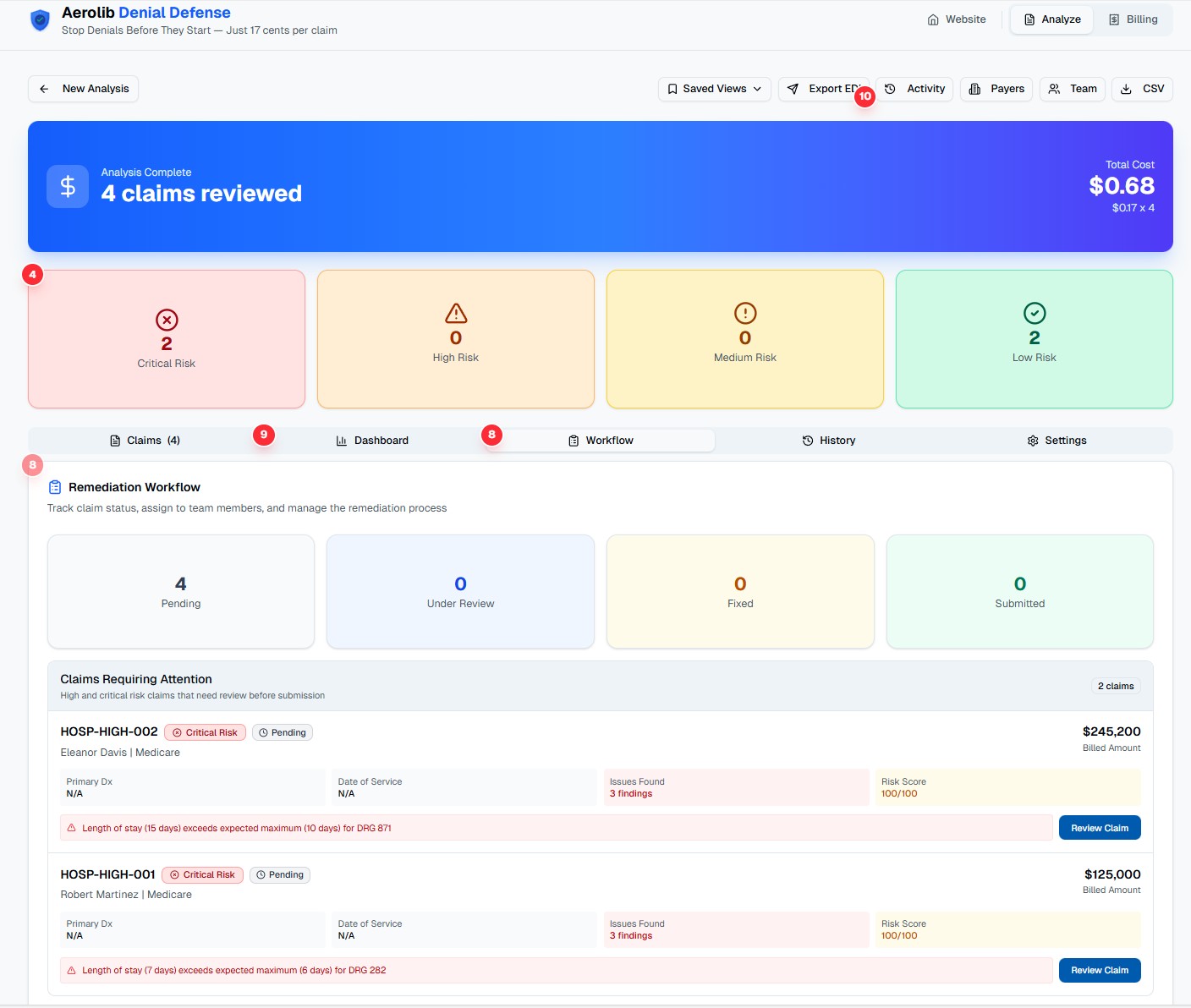Screen dimensions: 1191x1008
Task: Open the Billing section
Action: pyautogui.click(x=1134, y=19)
